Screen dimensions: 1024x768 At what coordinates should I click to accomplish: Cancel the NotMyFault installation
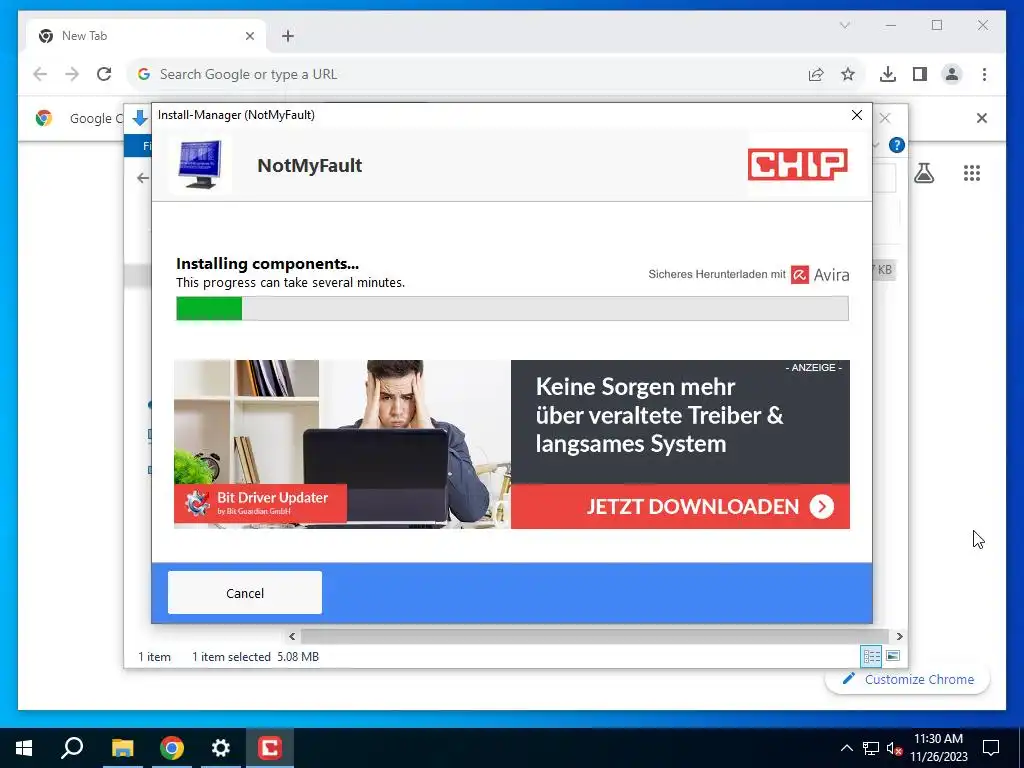click(244, 592)
